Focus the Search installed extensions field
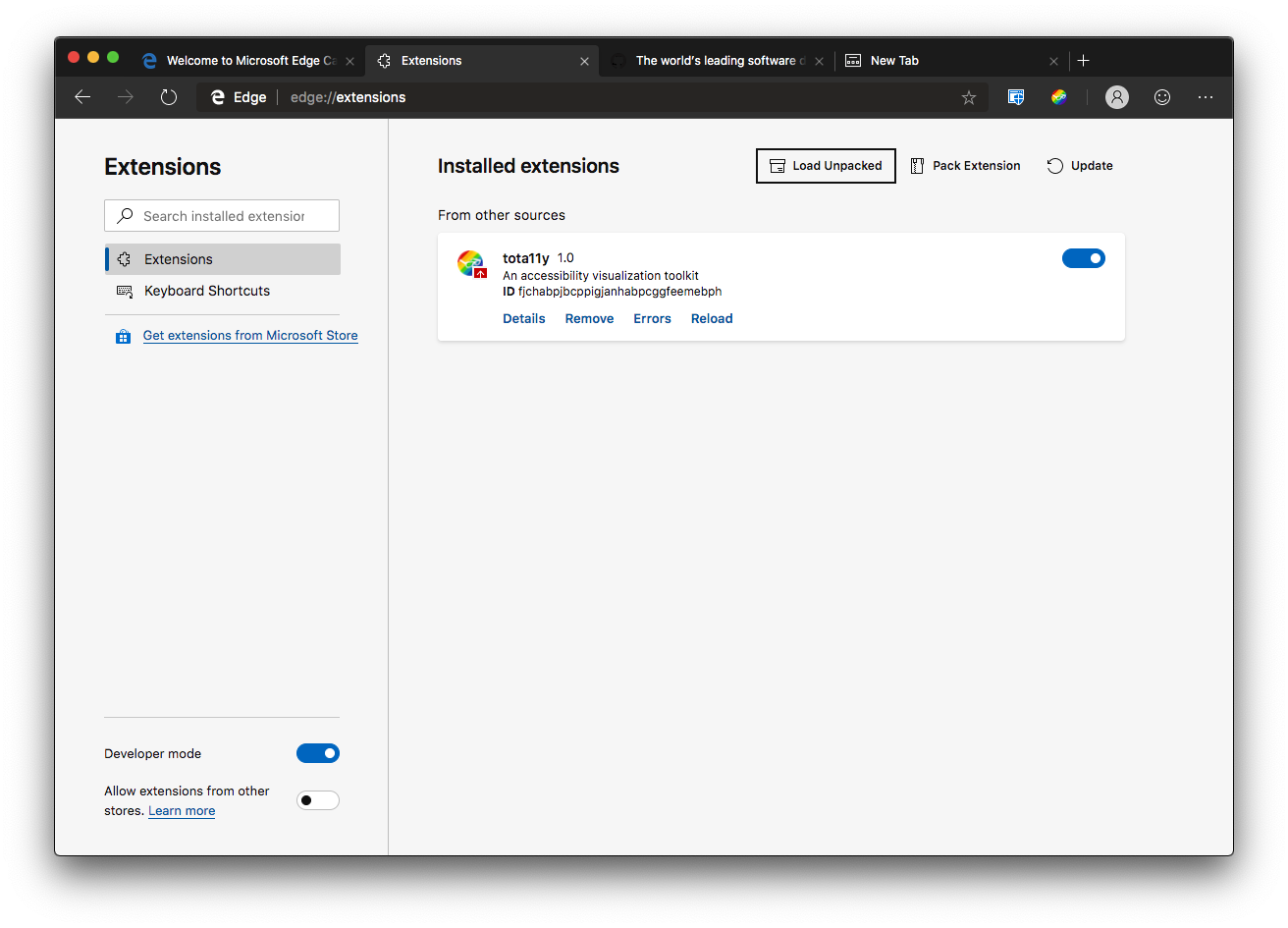Screen dimensions: 1288x928 pyautogui.click(x=222, y=216)
